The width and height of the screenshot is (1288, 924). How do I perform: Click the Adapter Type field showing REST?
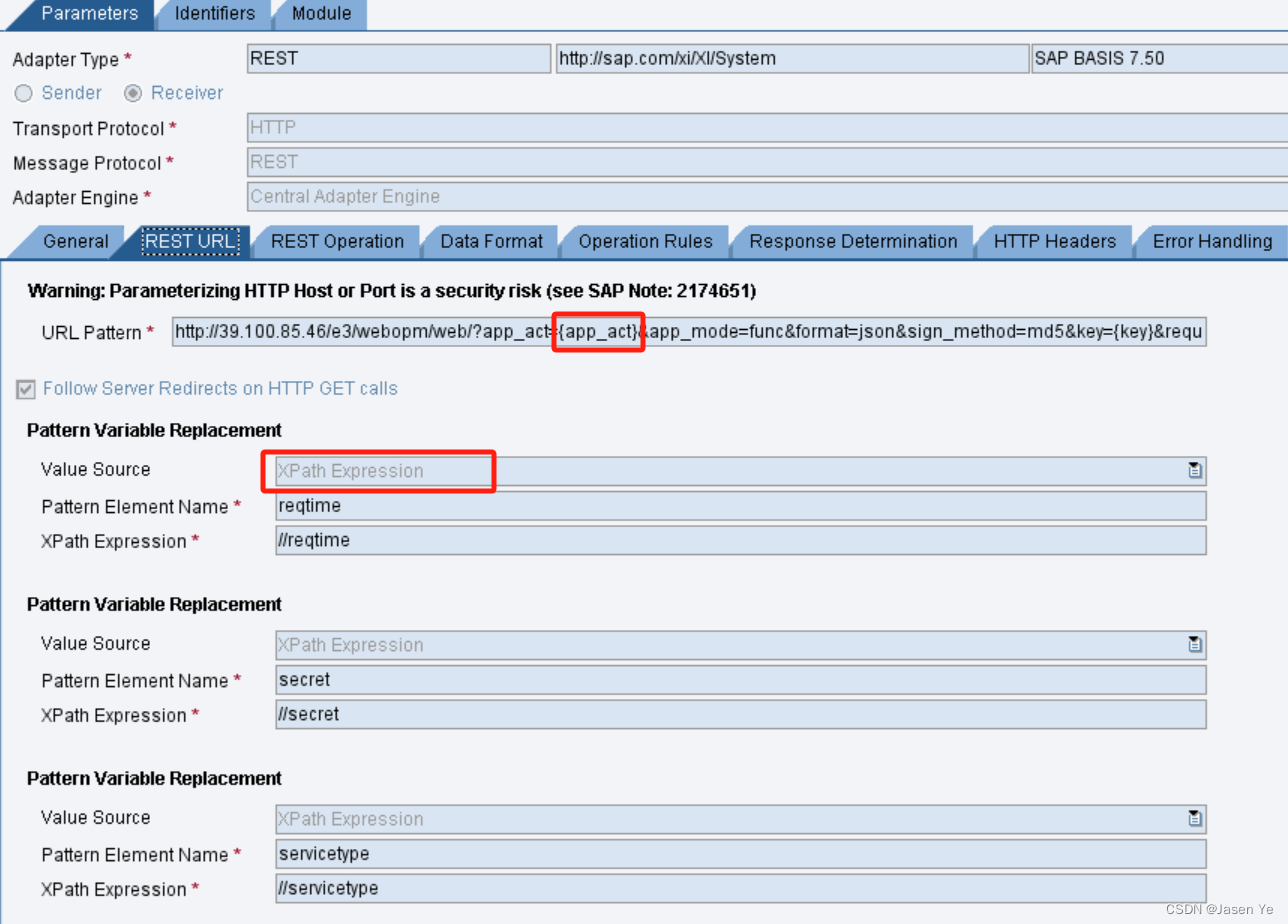point(398,58)
